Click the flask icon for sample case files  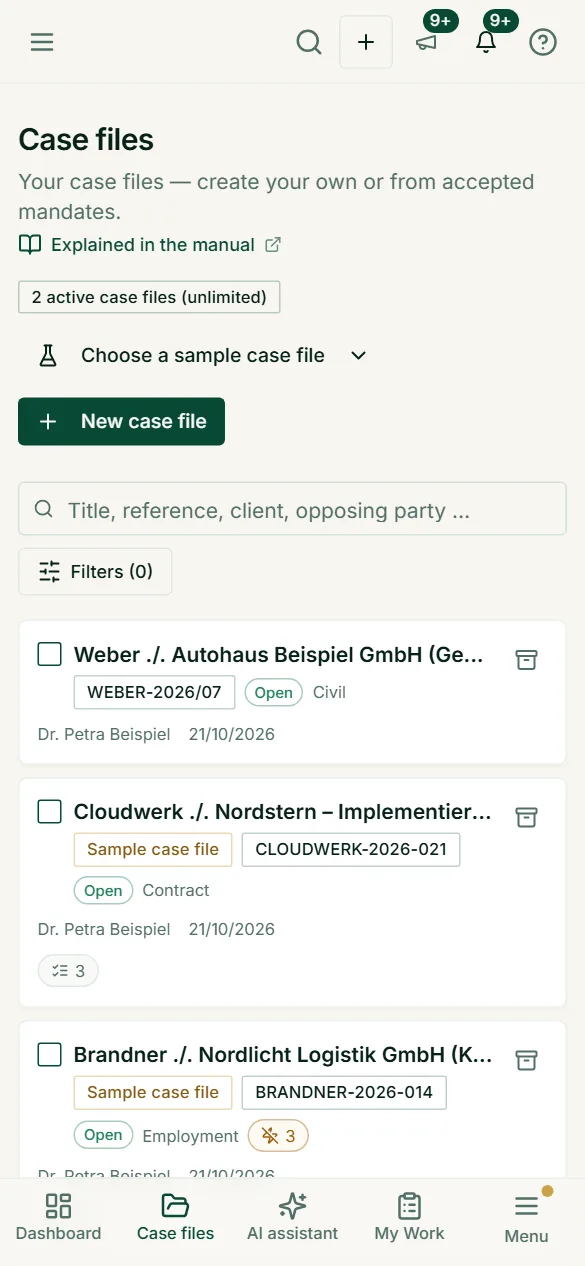click(47, 355)
